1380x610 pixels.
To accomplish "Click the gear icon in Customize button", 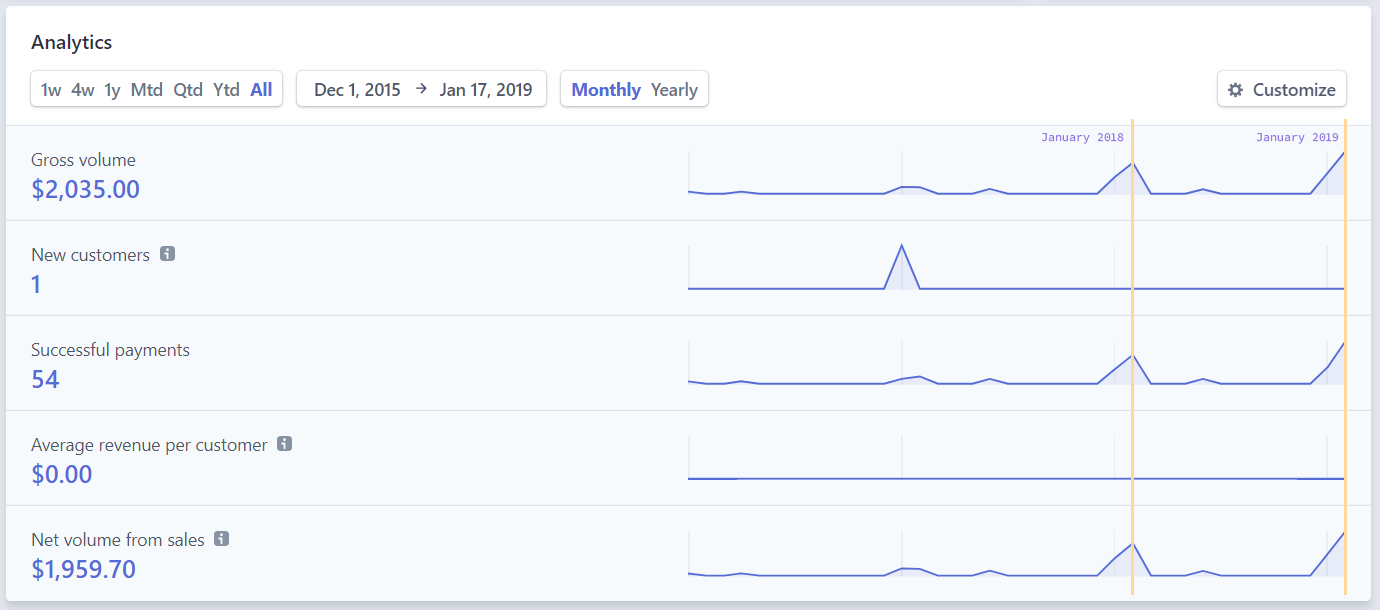I will tap(1236, 90).
